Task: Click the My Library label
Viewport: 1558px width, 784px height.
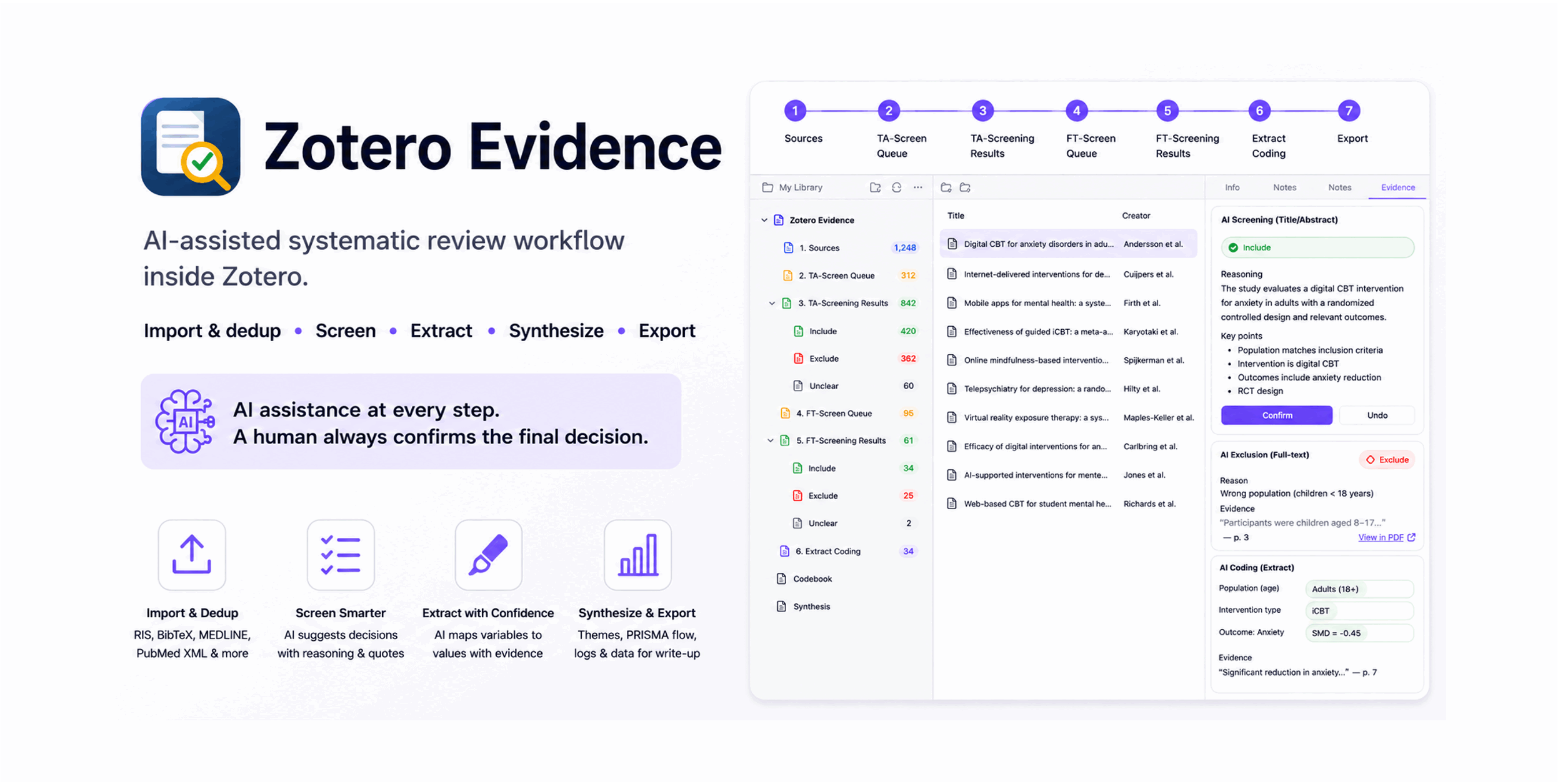Action: pyautogui.click(x=801, y=187)
